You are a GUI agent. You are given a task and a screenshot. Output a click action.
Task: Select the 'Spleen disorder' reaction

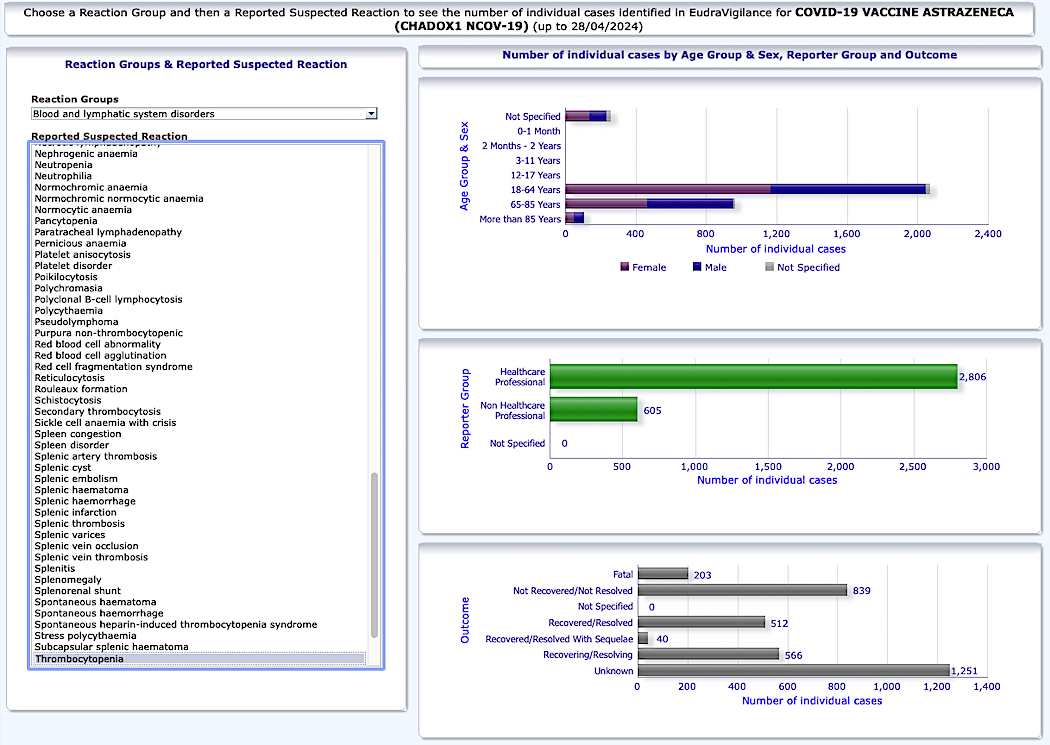coord(72,445)
